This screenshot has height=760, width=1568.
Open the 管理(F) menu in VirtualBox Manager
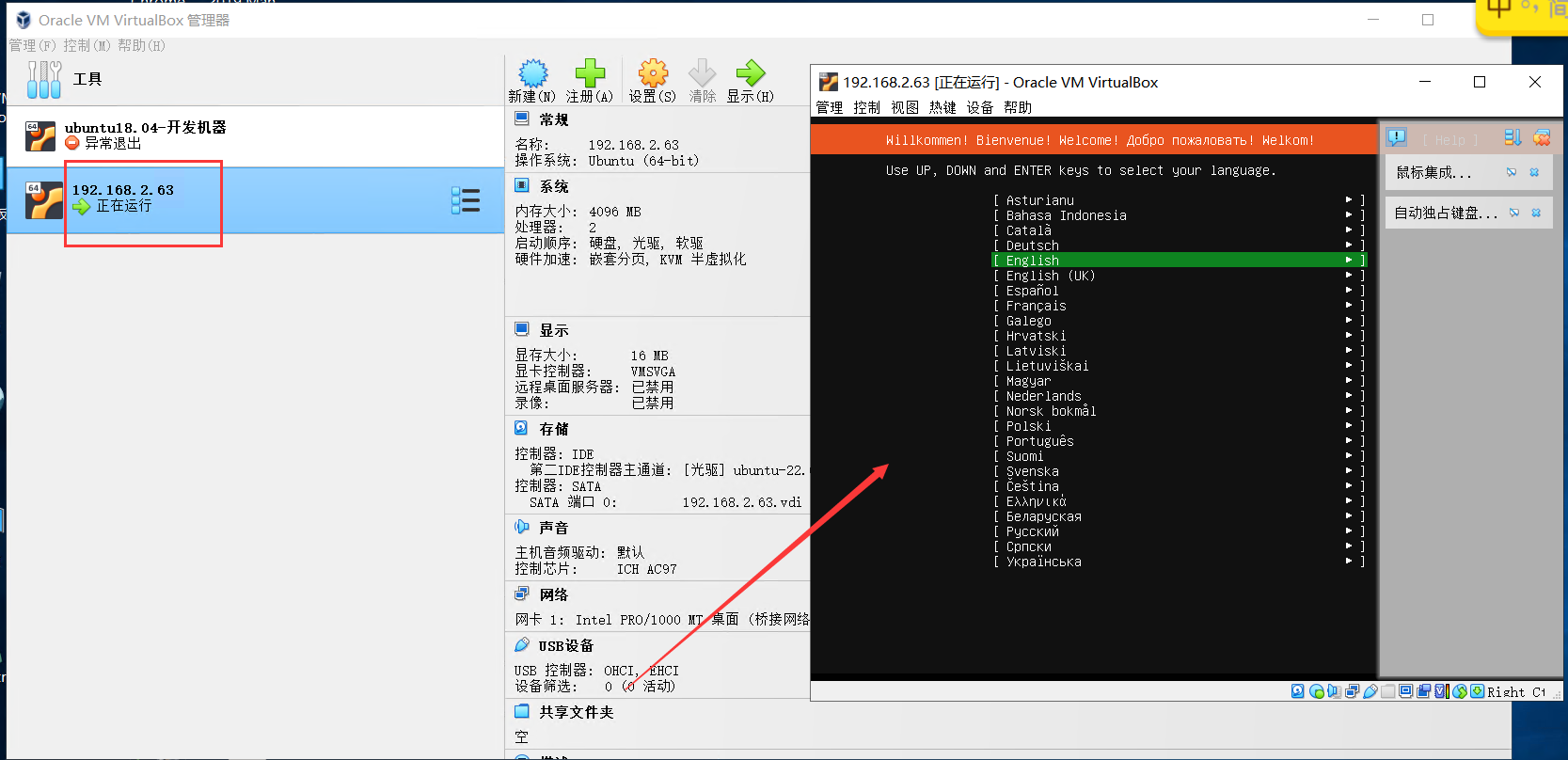[33, 45]
